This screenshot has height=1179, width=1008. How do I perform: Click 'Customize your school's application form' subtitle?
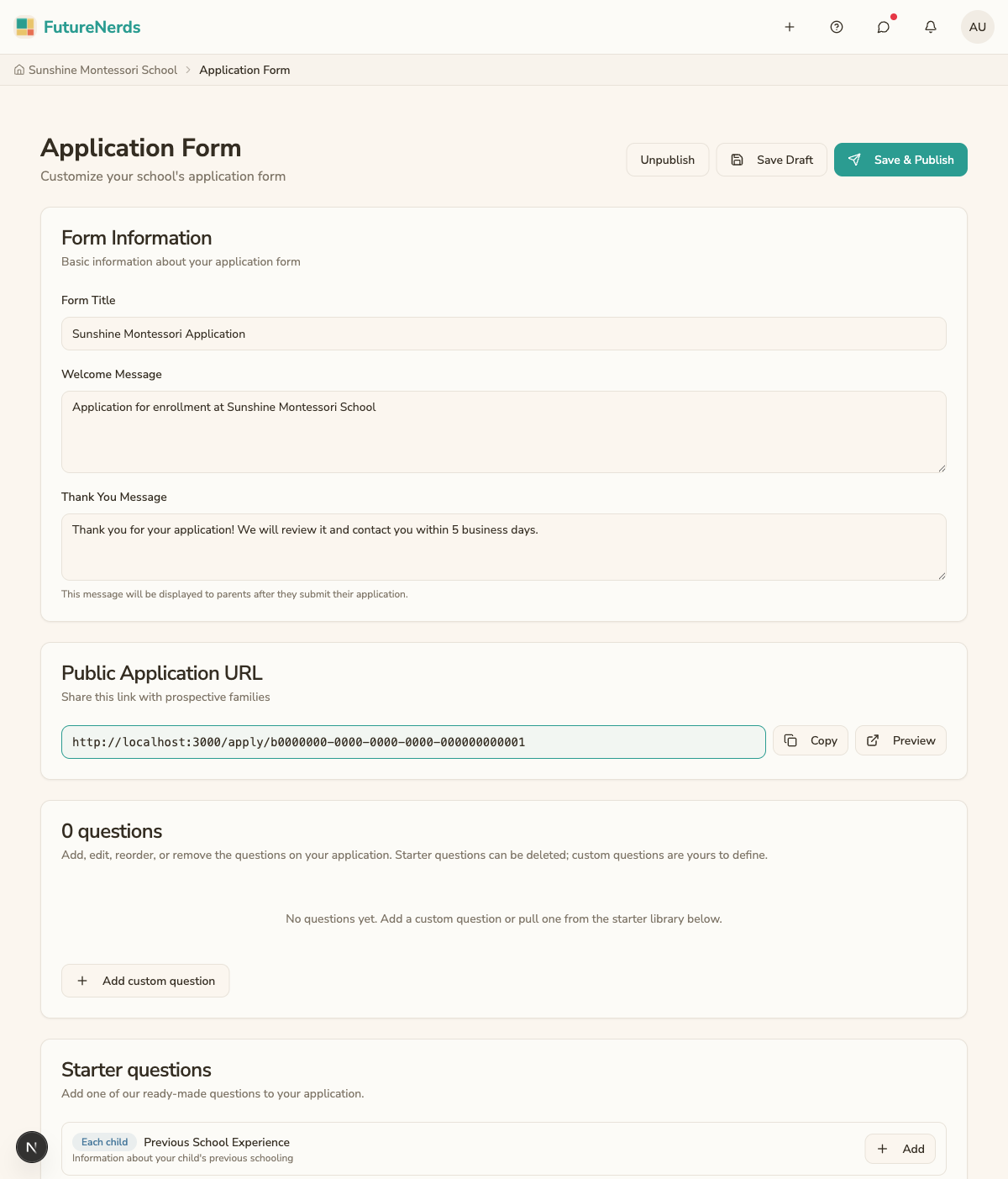(x=163, y=176)
